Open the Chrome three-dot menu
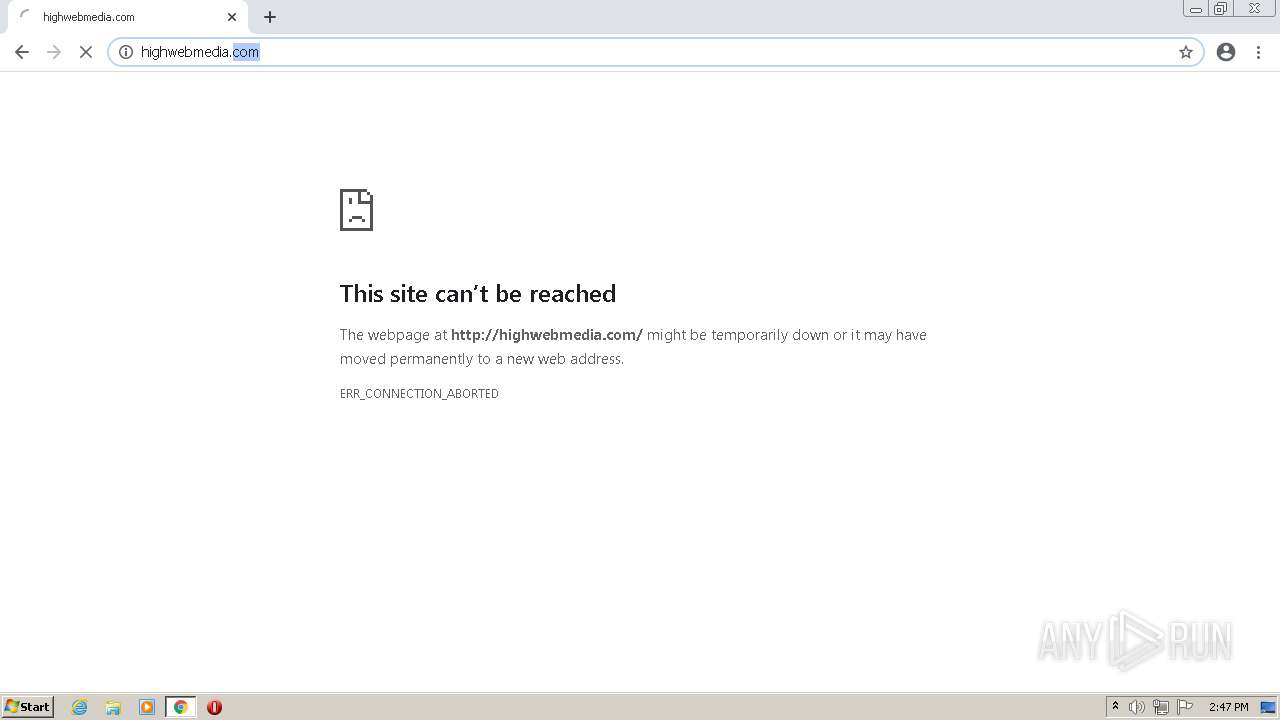Viewport: 1280px width, 720px height. 1258,52
